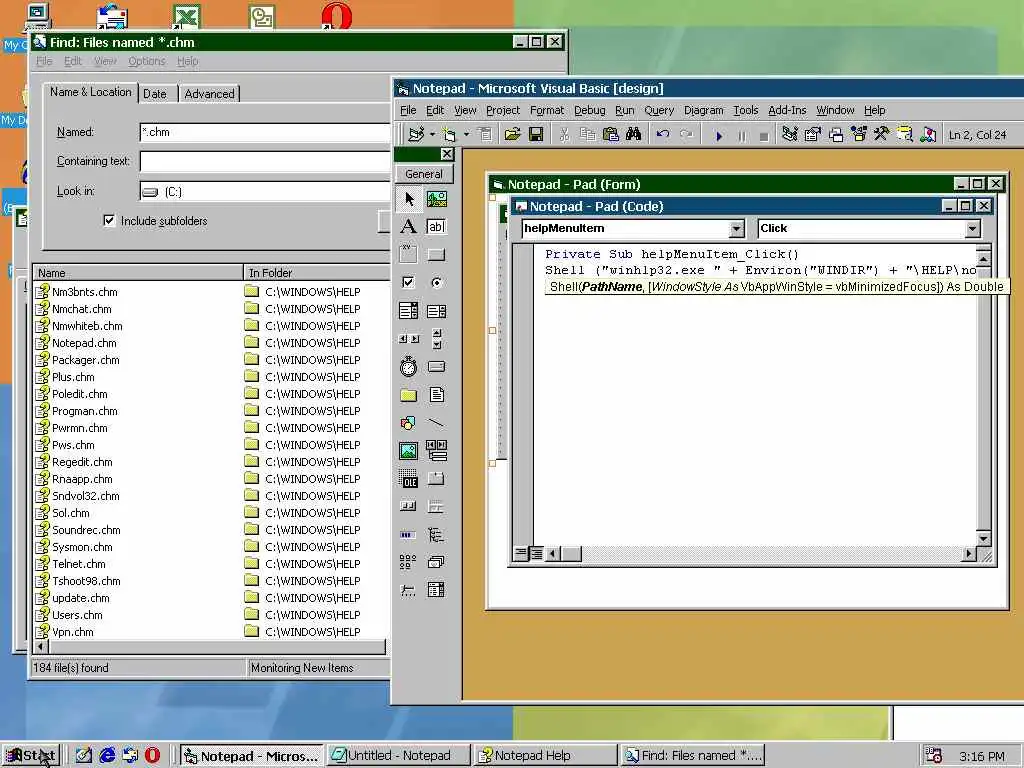Switch to Notepad Help taskbar button
This screenshot has width=1024, height=768.
(545, 756)
